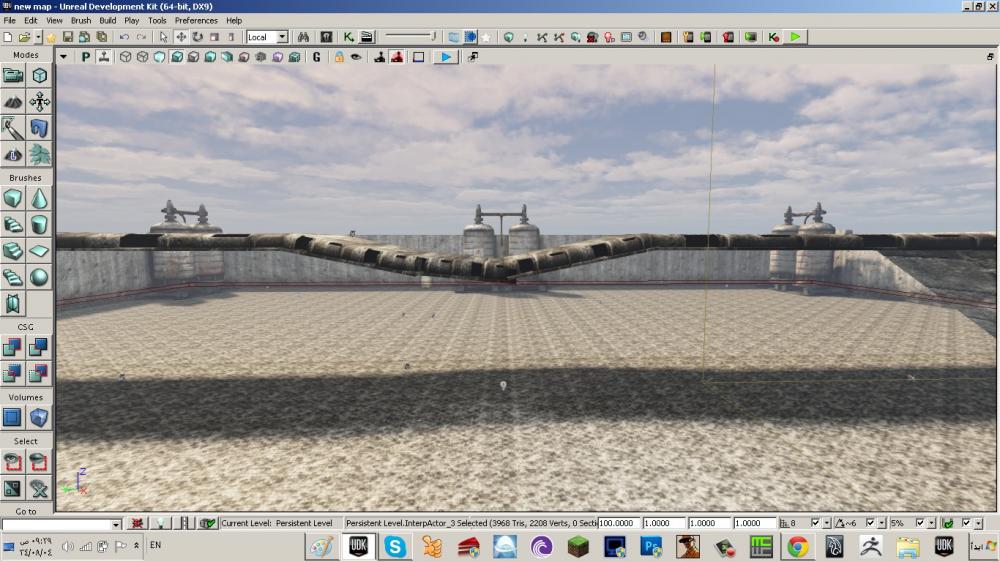
Task: Open the Preferences menu
Action: [x=196, y=20]
